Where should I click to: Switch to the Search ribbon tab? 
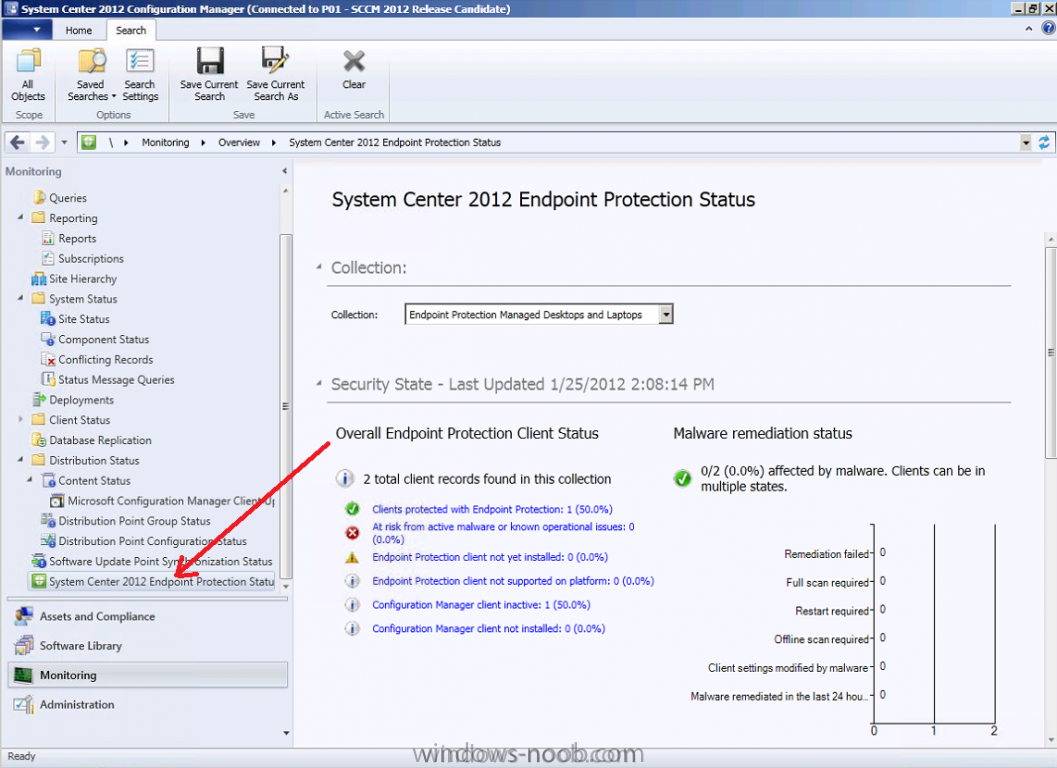(x=131, y=30)
